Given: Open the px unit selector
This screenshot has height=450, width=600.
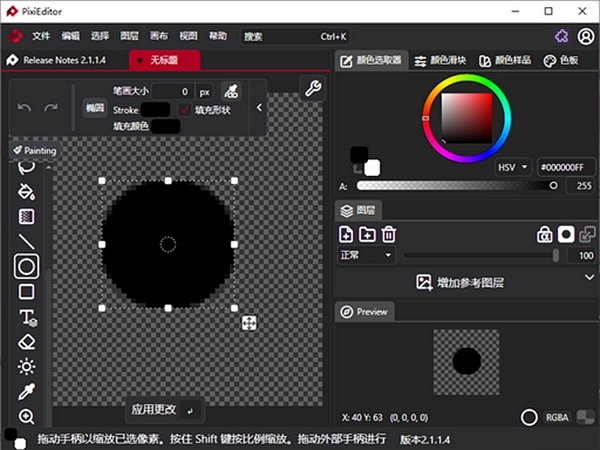Looking at the screenshot, I should tap(204, 92).
